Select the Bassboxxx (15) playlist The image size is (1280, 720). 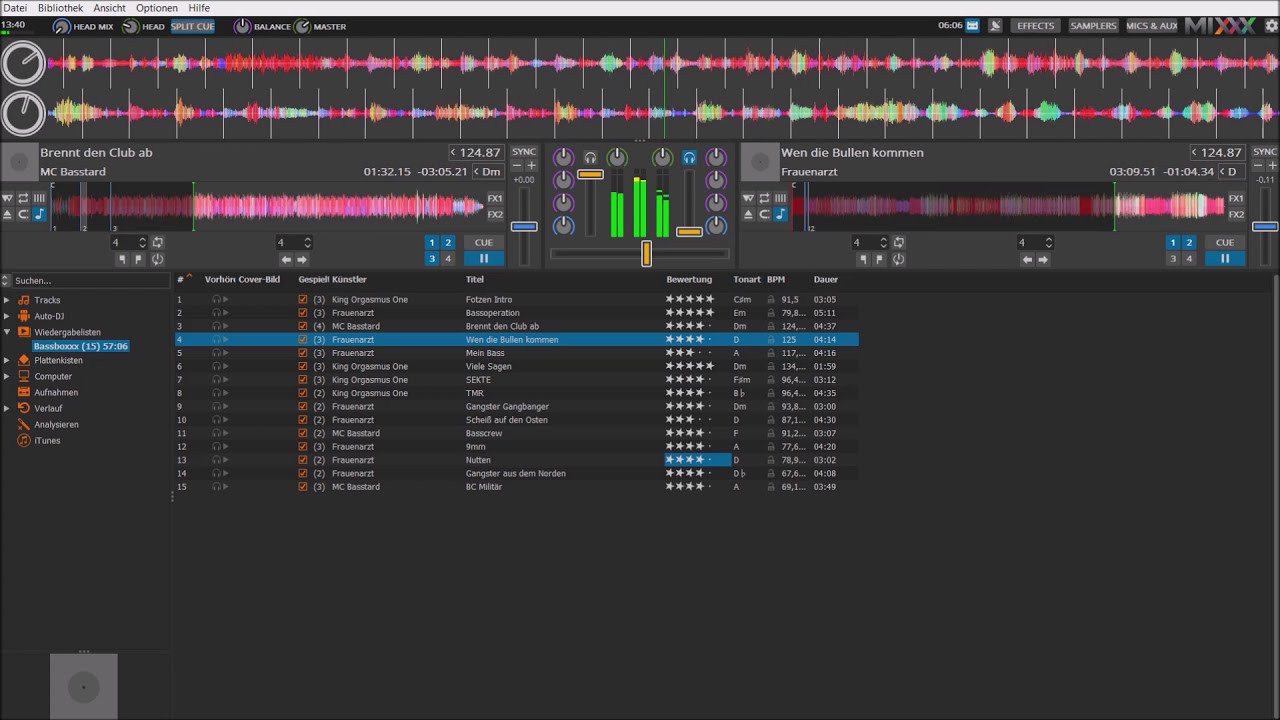coord(80,346)
